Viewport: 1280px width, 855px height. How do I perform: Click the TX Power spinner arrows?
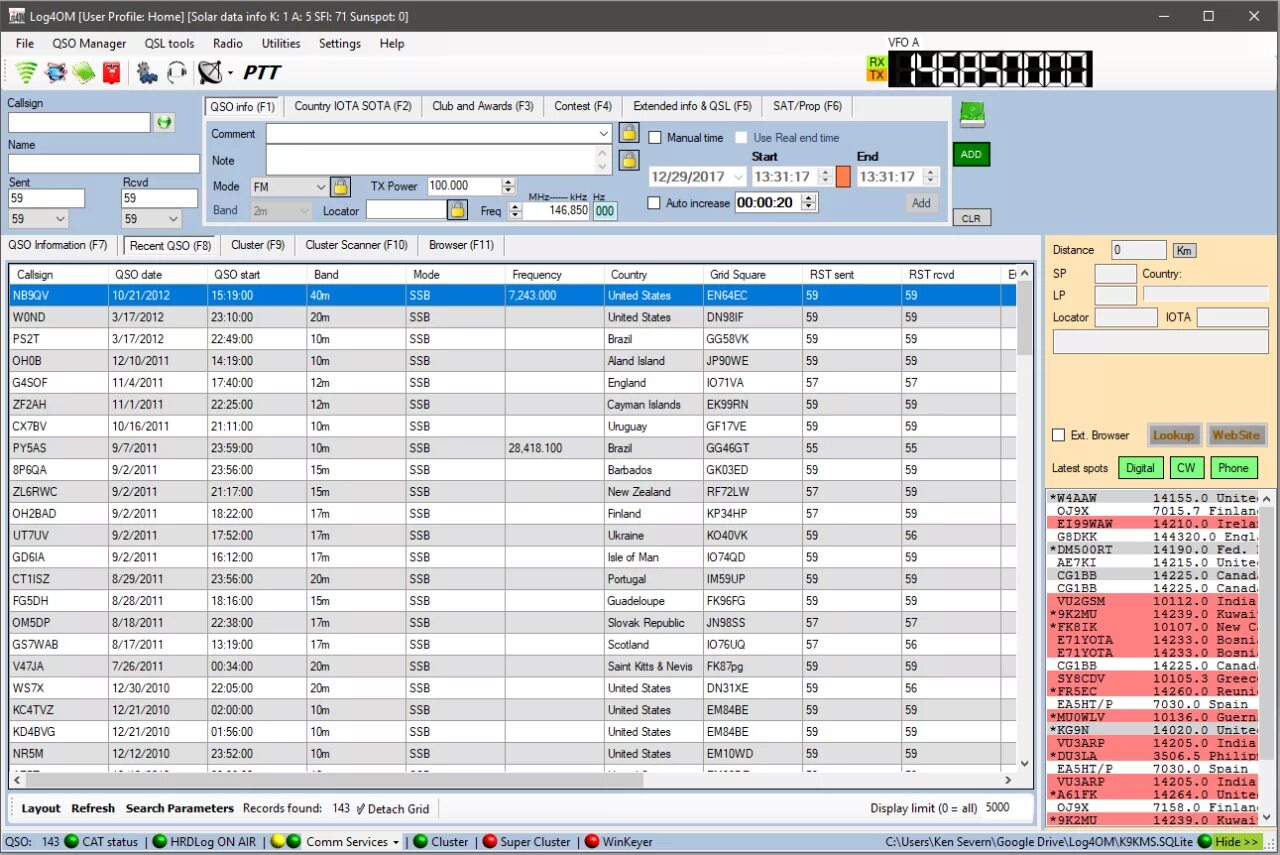pos(508,186)
